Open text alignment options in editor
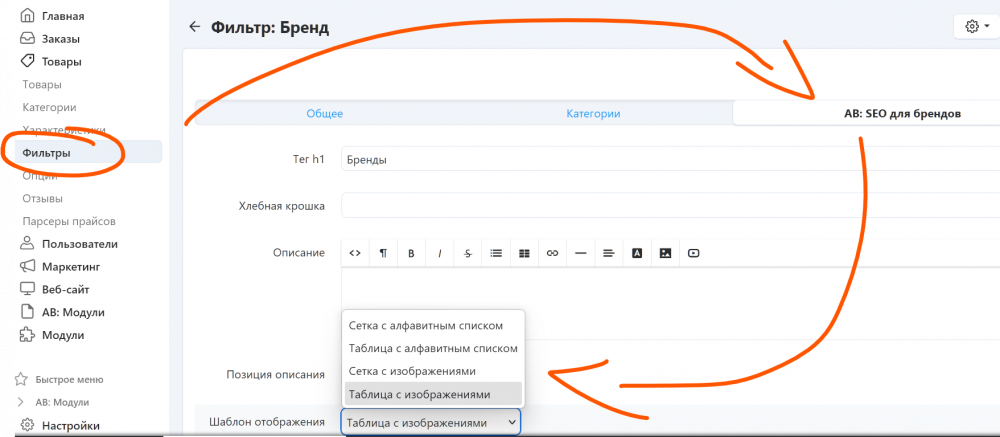Image resolution: width=1000 pixels, height=437 pixels. (608, 253)
